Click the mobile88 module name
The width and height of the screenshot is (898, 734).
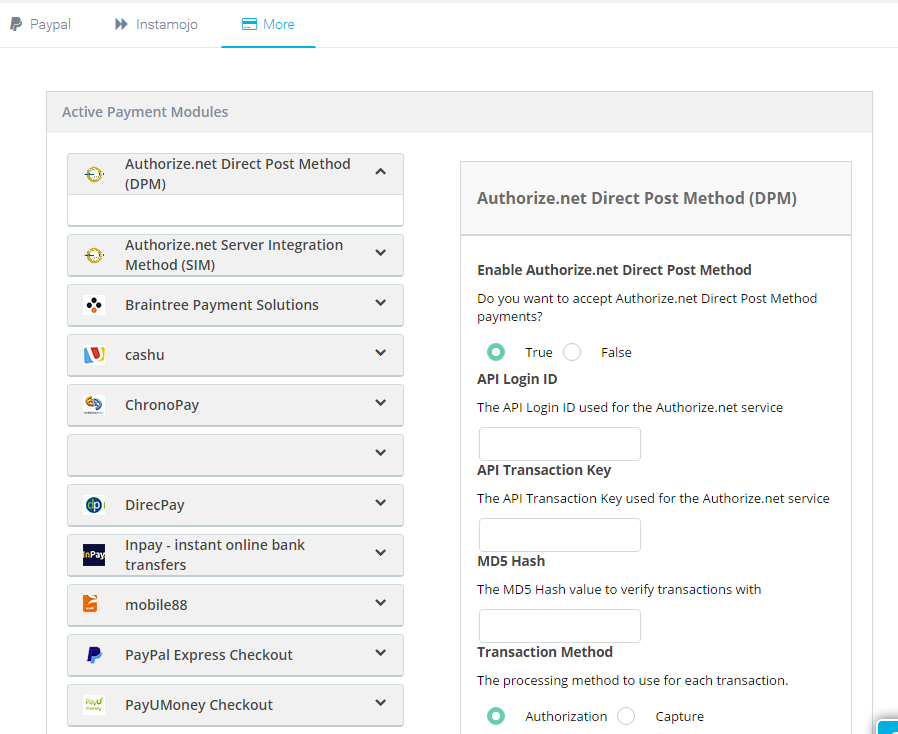pyautogui.click(x=156, y=605)
